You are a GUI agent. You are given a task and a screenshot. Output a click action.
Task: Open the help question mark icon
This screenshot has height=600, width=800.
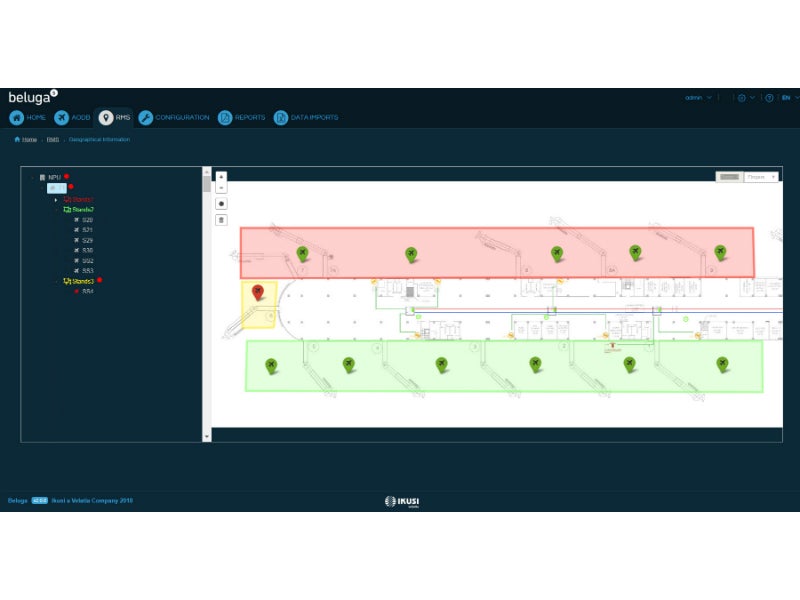[x=769, y=98]
